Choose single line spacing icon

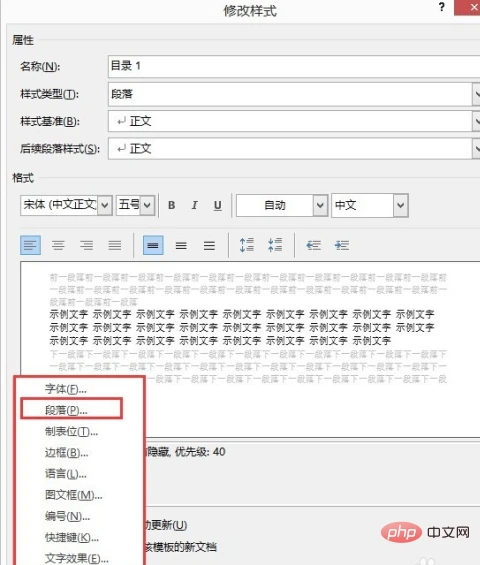coord(153,245)
